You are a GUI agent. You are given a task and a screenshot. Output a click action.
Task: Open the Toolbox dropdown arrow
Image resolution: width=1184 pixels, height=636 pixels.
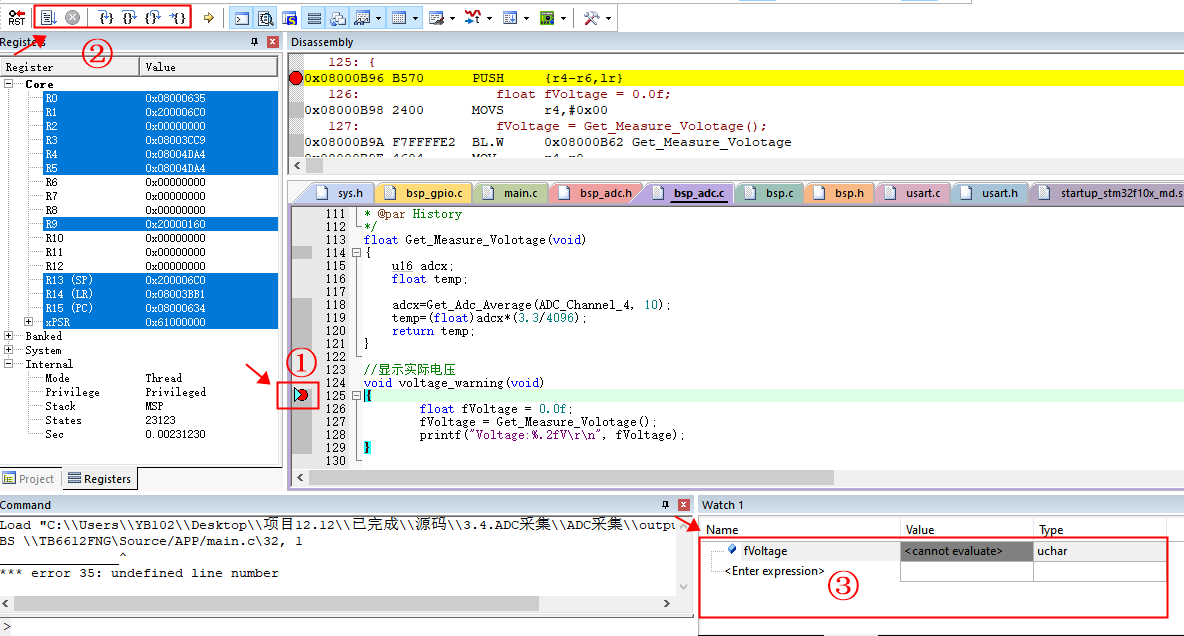(x=608, y=18)
